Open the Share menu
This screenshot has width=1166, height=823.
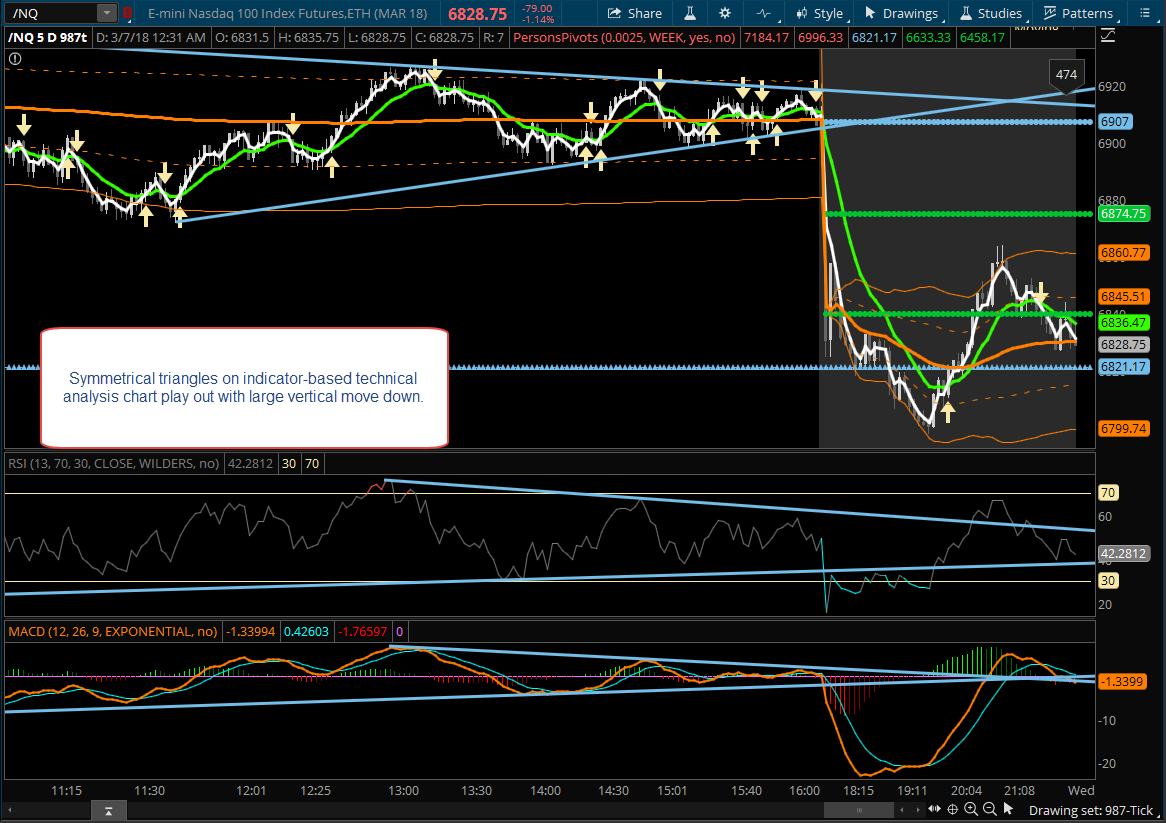point(634,13)
